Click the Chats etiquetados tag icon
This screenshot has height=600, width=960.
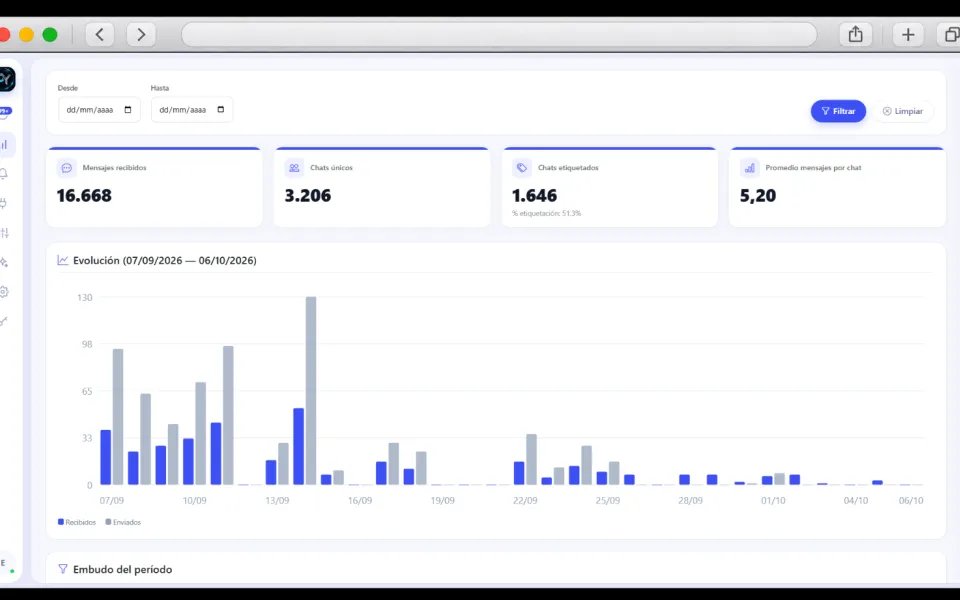tap(522, 168)
